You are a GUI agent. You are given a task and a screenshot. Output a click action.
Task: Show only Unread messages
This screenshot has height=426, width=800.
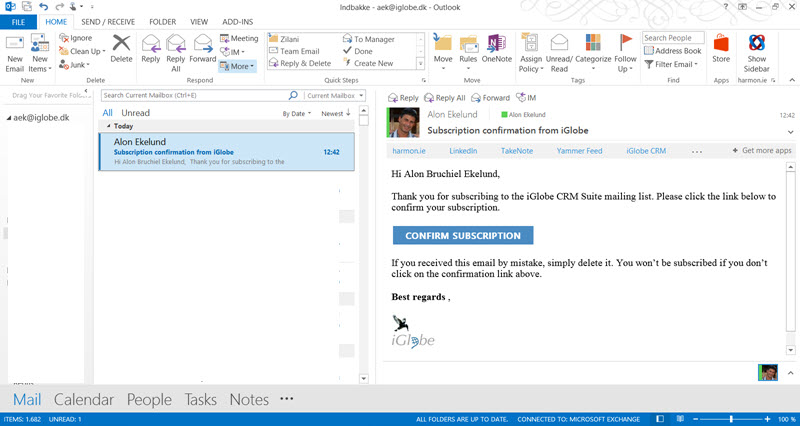[x=135, y=113]
